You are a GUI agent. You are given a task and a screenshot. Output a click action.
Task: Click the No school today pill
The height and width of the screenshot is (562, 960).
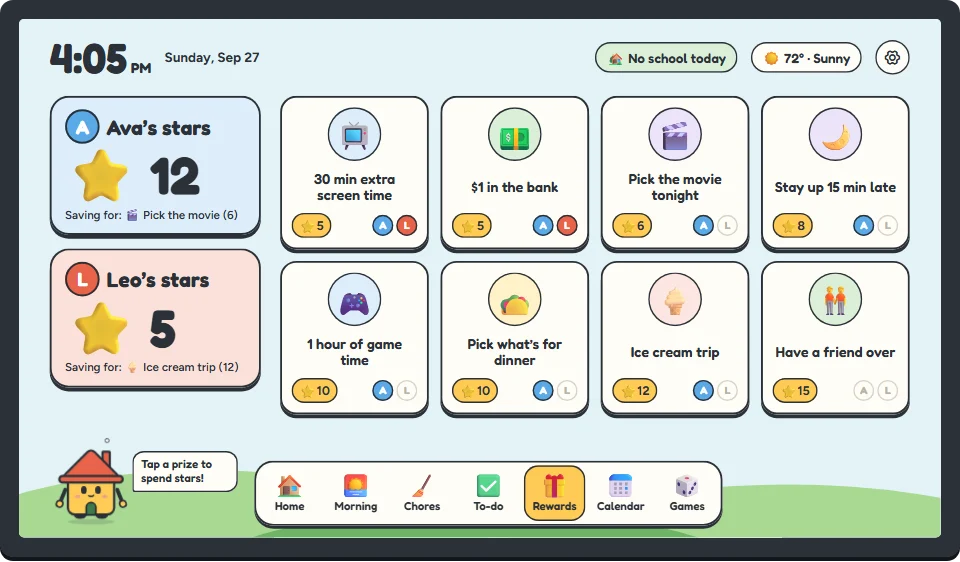[666, 58]
